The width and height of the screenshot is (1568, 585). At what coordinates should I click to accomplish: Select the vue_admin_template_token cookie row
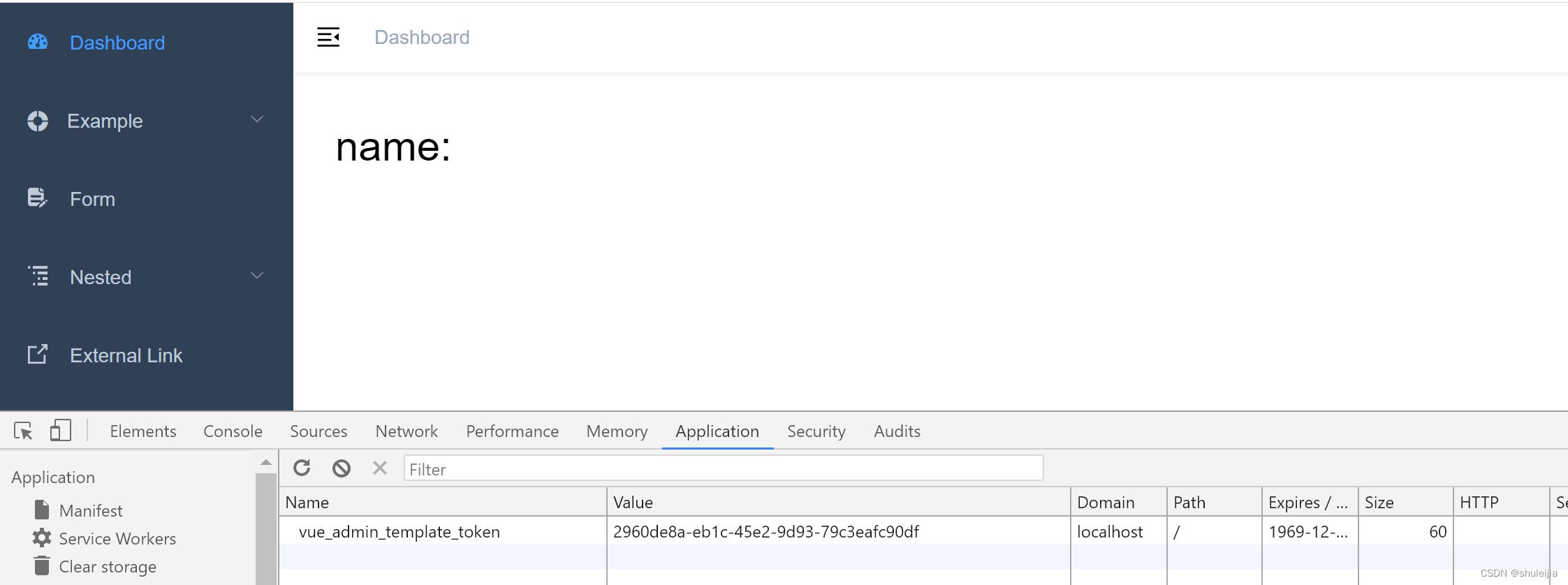point(923,531)
